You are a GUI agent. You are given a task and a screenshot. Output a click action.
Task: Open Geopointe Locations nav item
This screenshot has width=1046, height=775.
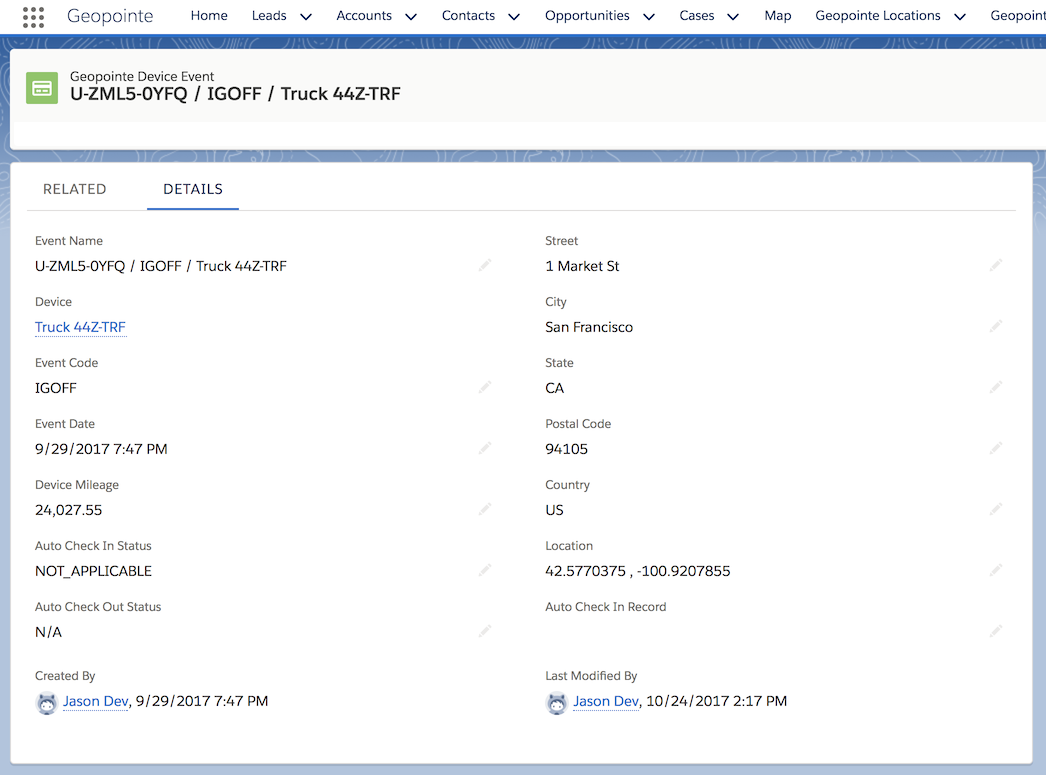click(878, 15)
